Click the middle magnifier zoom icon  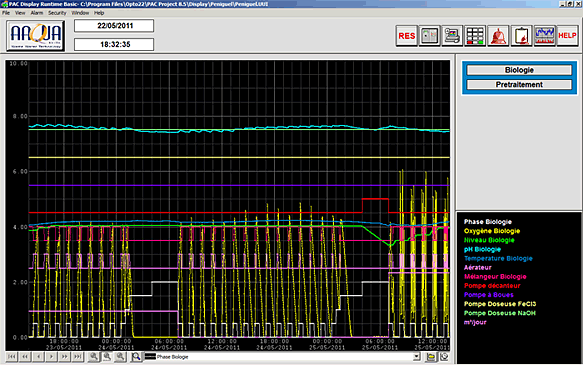[107, 357]
